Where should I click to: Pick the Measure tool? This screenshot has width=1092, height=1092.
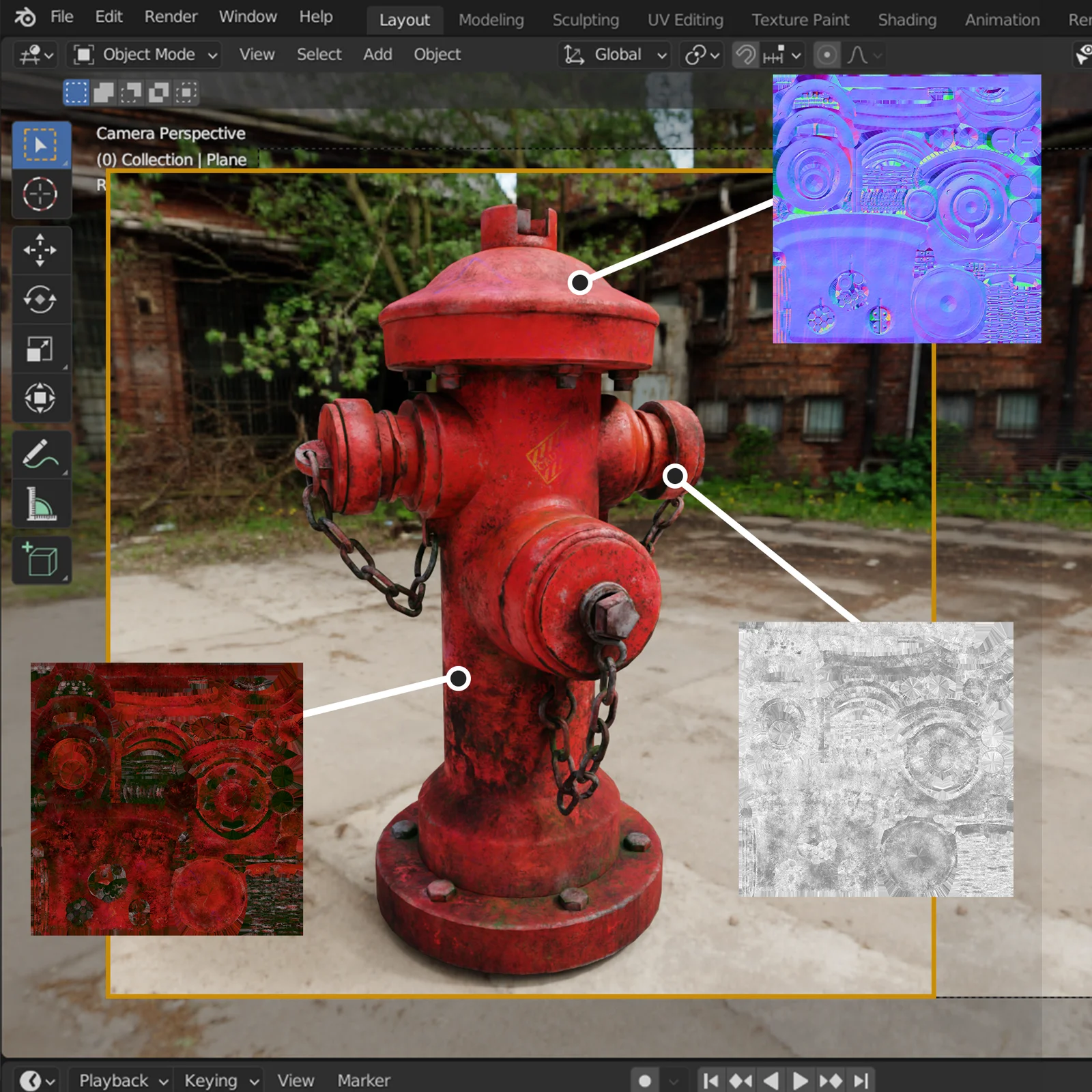pos(40,504)
